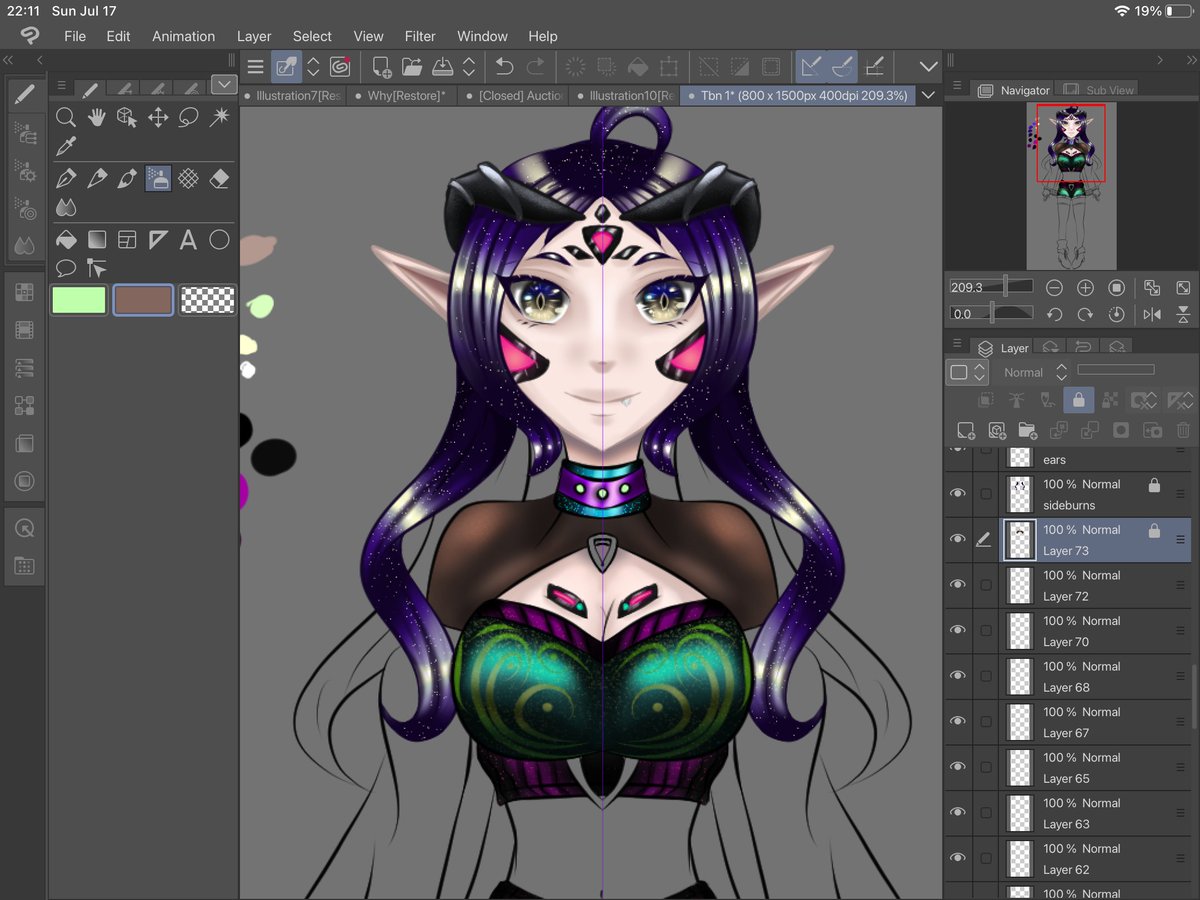Select the Brush tool
The image size is (1200, 900).
point(127,179)
